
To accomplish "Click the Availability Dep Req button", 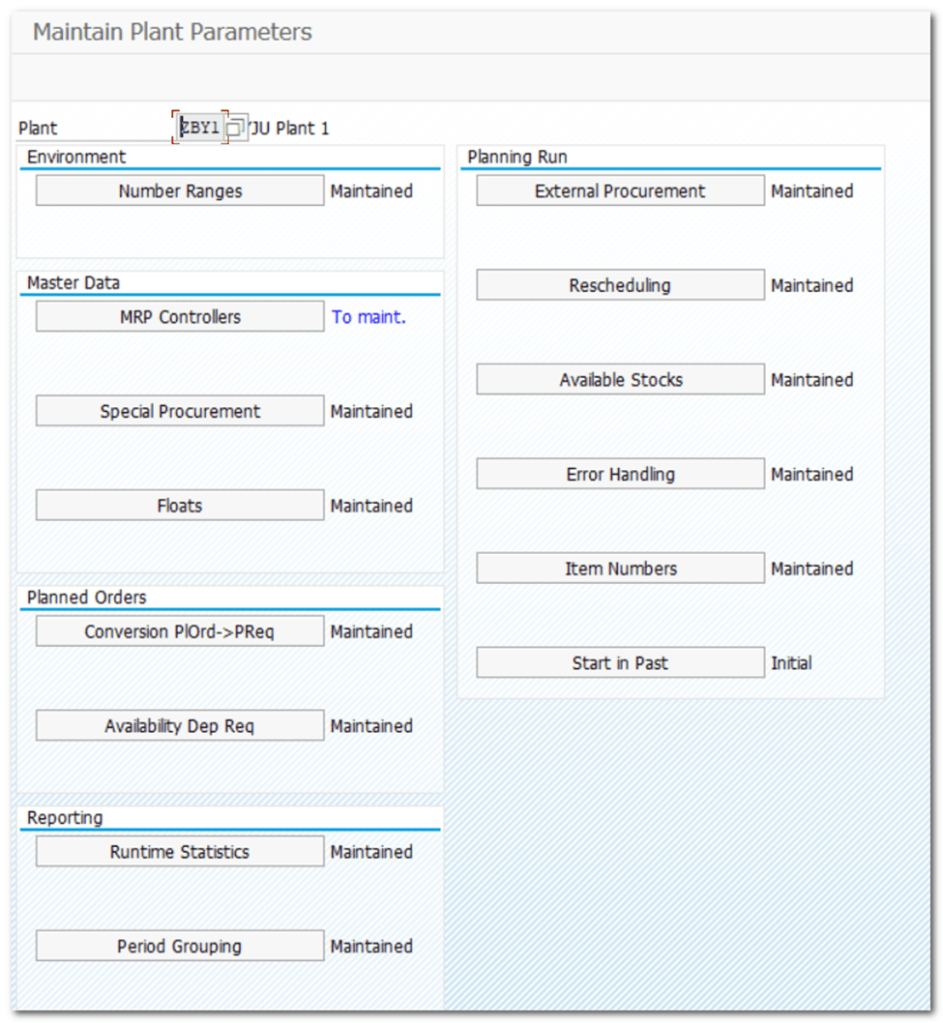I will click(180, 726).
